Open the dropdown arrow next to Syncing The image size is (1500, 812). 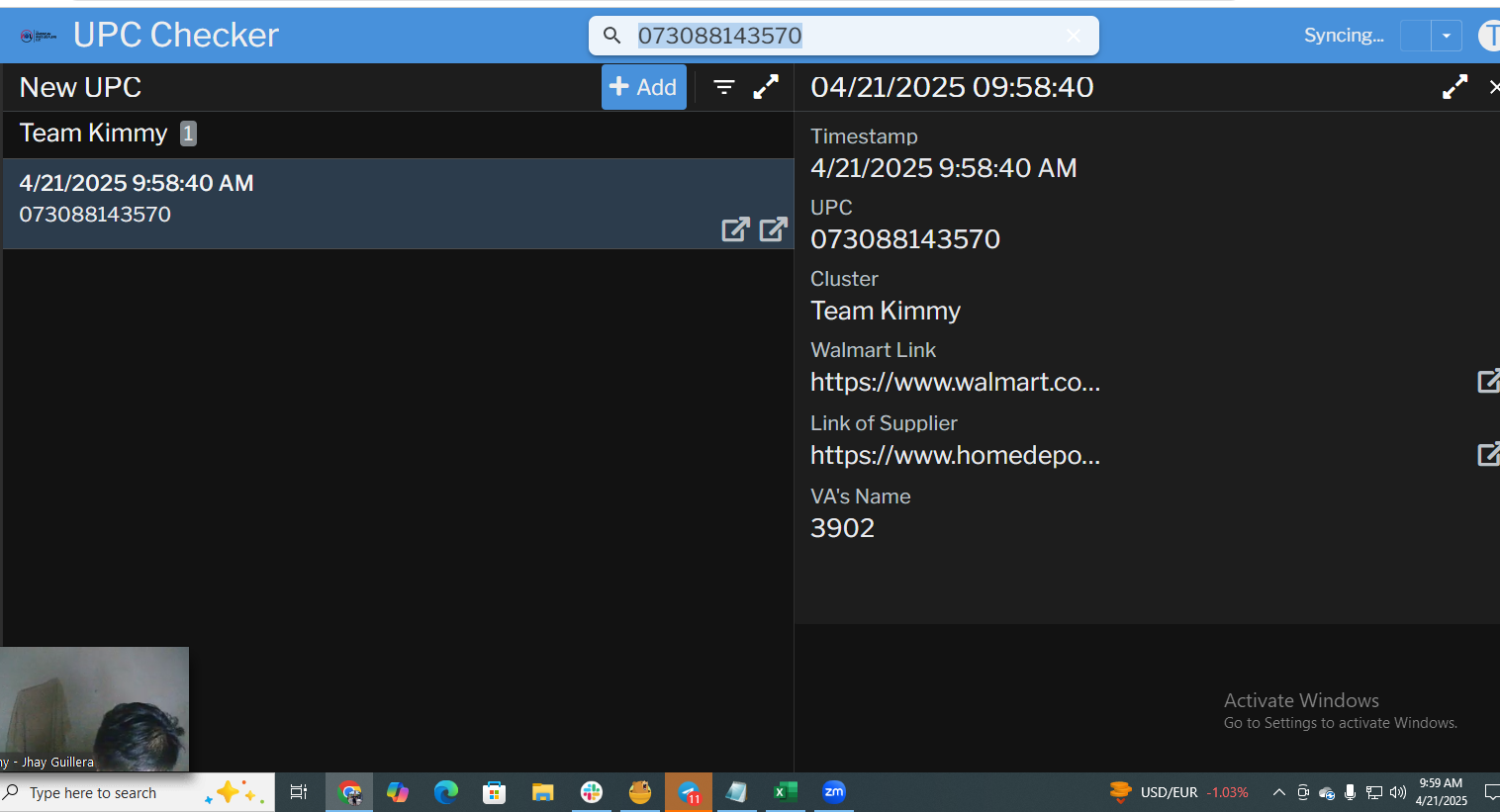pos(1447,36)
